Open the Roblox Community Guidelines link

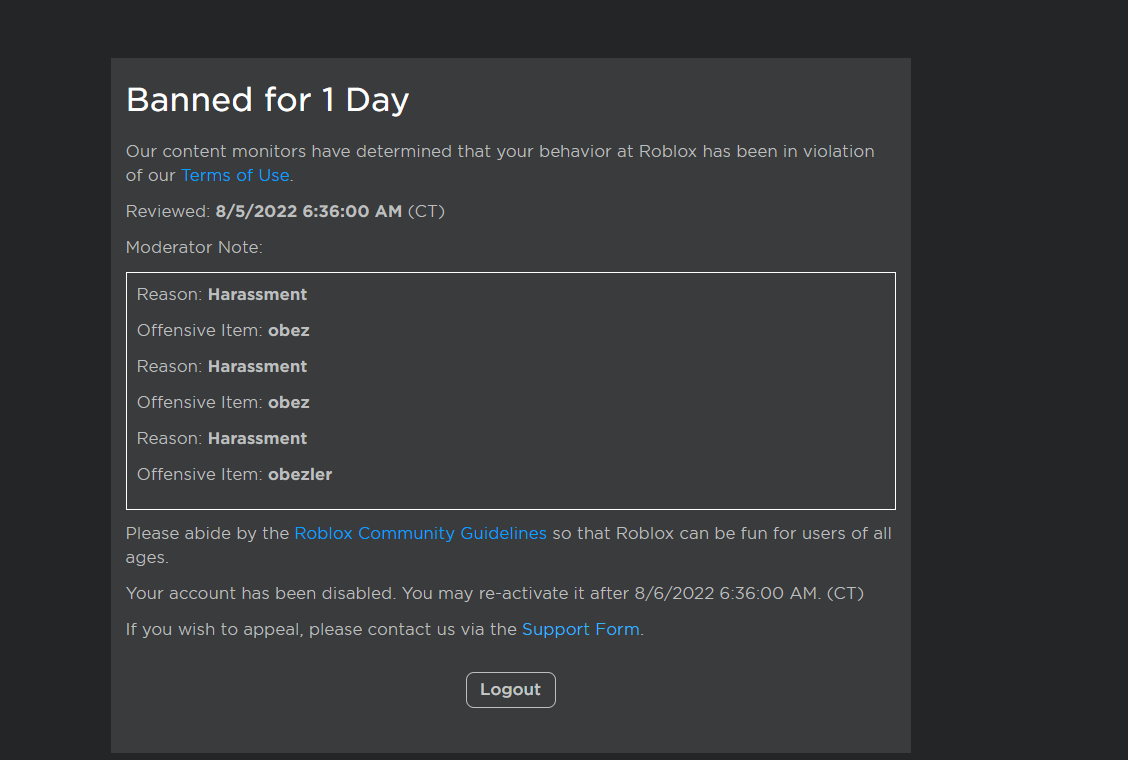point(420,533)
